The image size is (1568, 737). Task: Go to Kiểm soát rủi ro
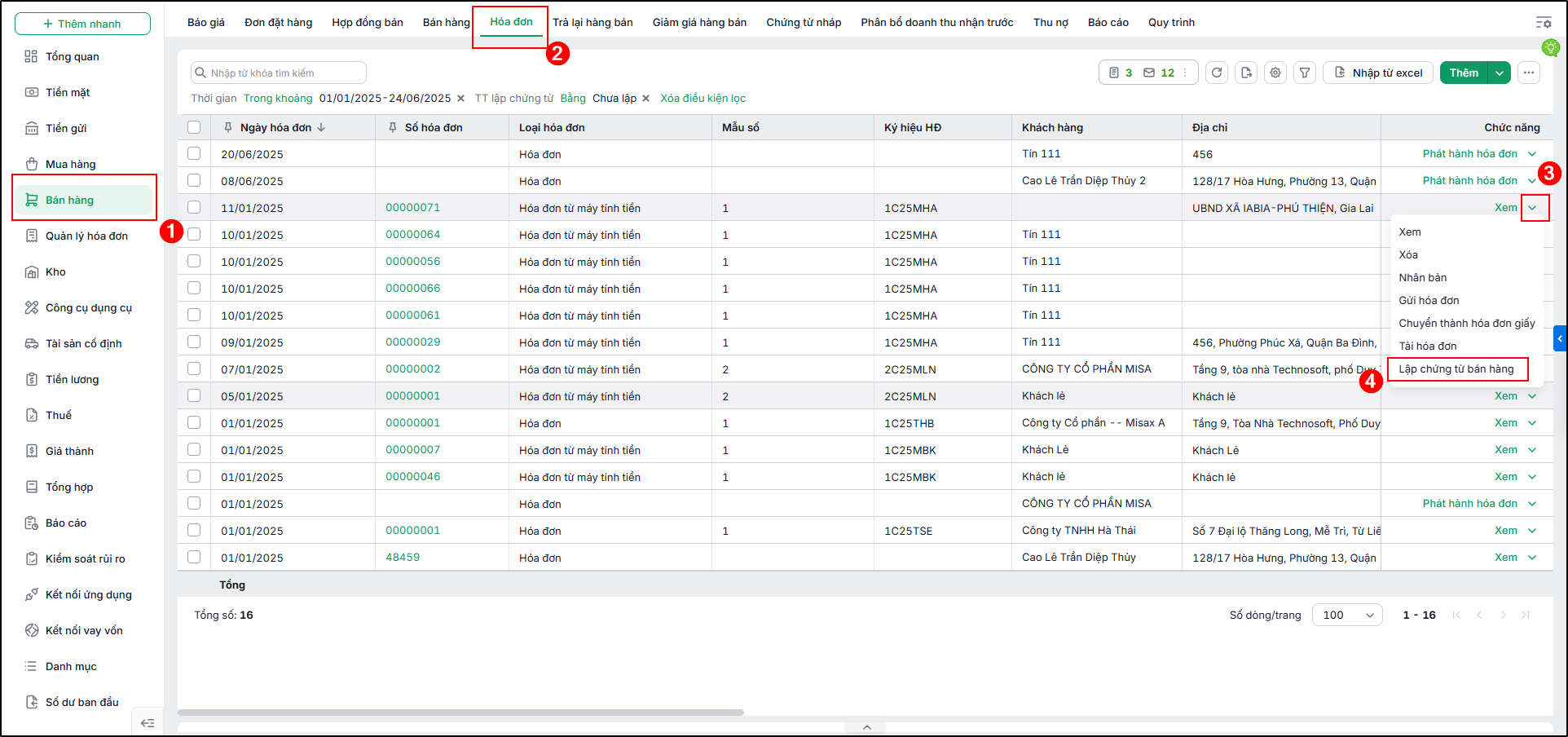click(85, 558)
